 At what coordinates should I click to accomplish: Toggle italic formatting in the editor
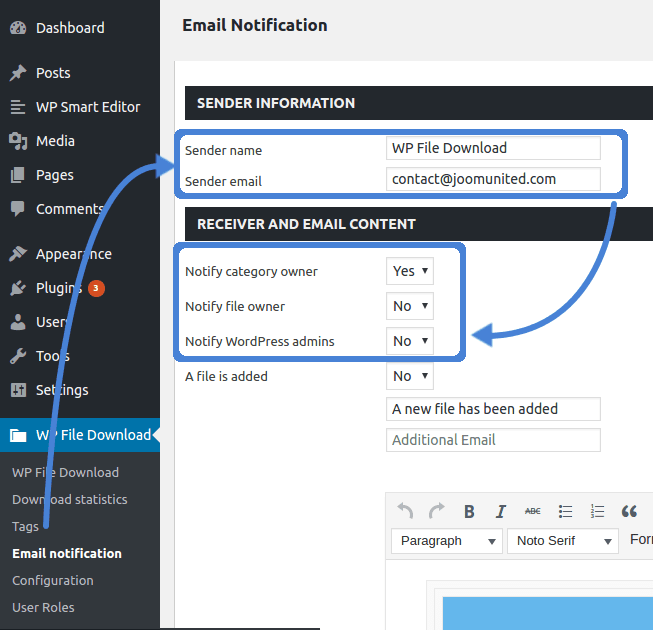pos(501,511)
